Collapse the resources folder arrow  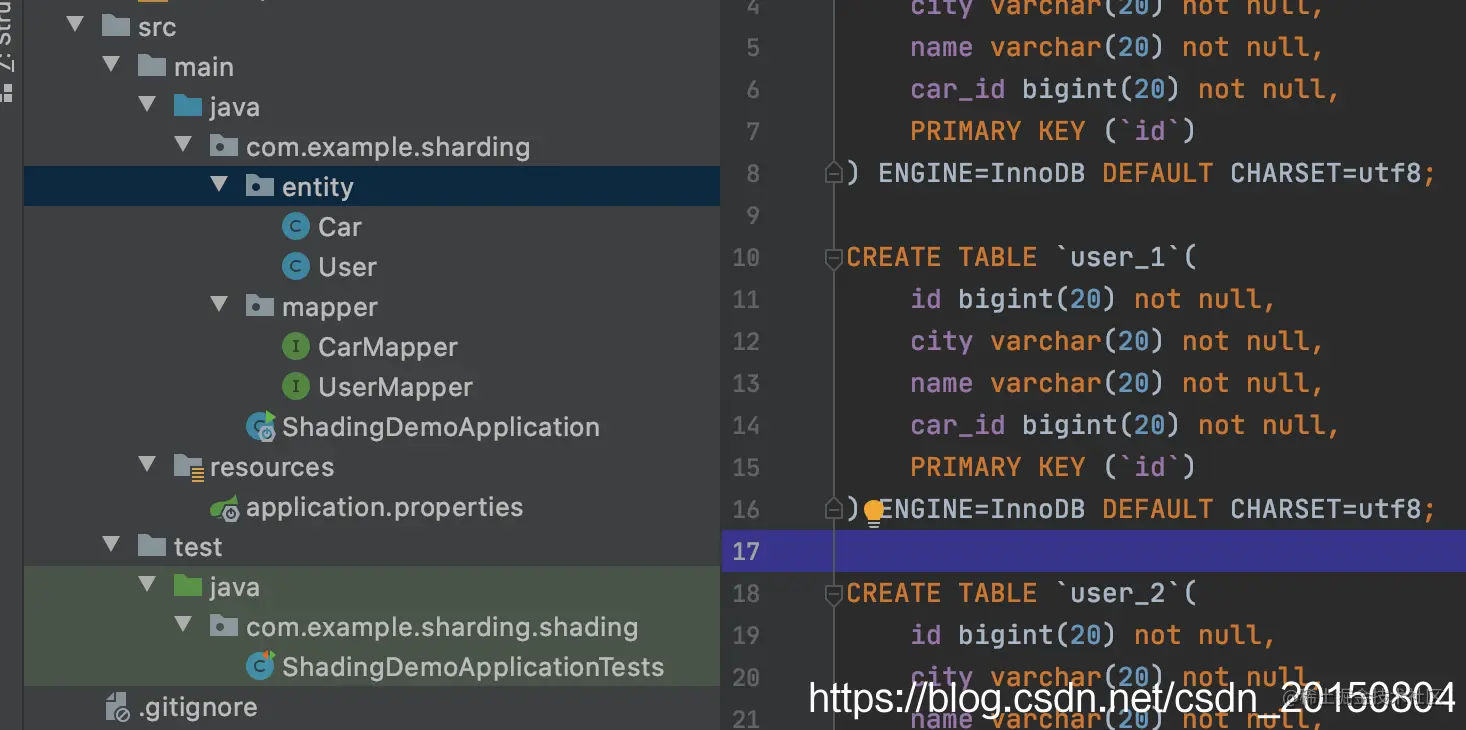(148, 466)
